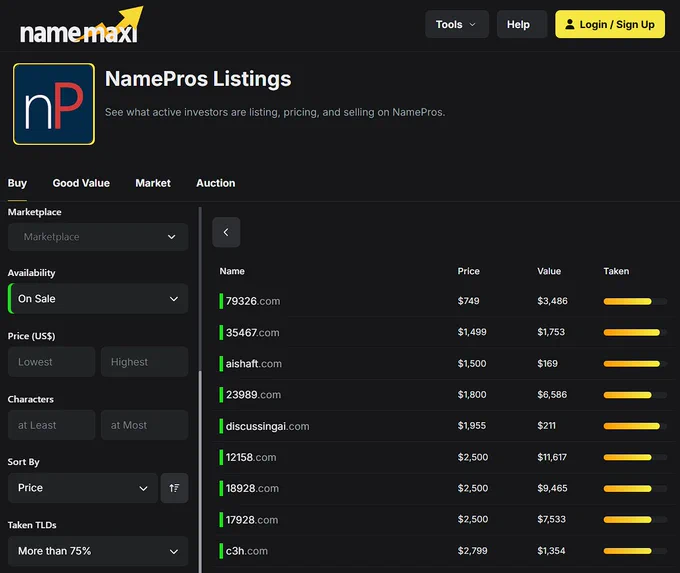Click the $211 value of discussingai.com
680x573 pixels.
point(546,426)
